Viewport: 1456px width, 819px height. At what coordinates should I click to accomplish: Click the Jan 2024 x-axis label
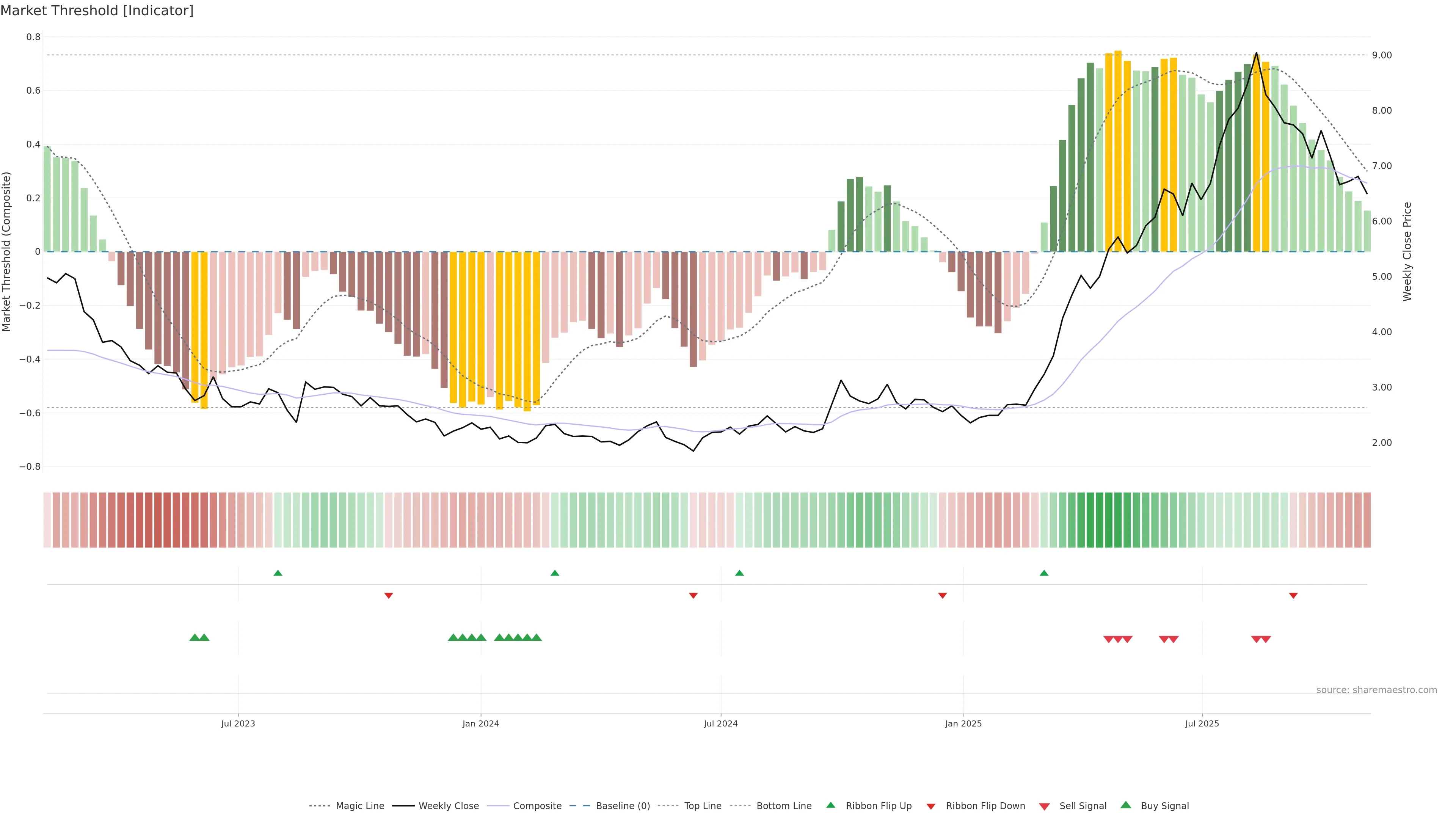(480, 723)
